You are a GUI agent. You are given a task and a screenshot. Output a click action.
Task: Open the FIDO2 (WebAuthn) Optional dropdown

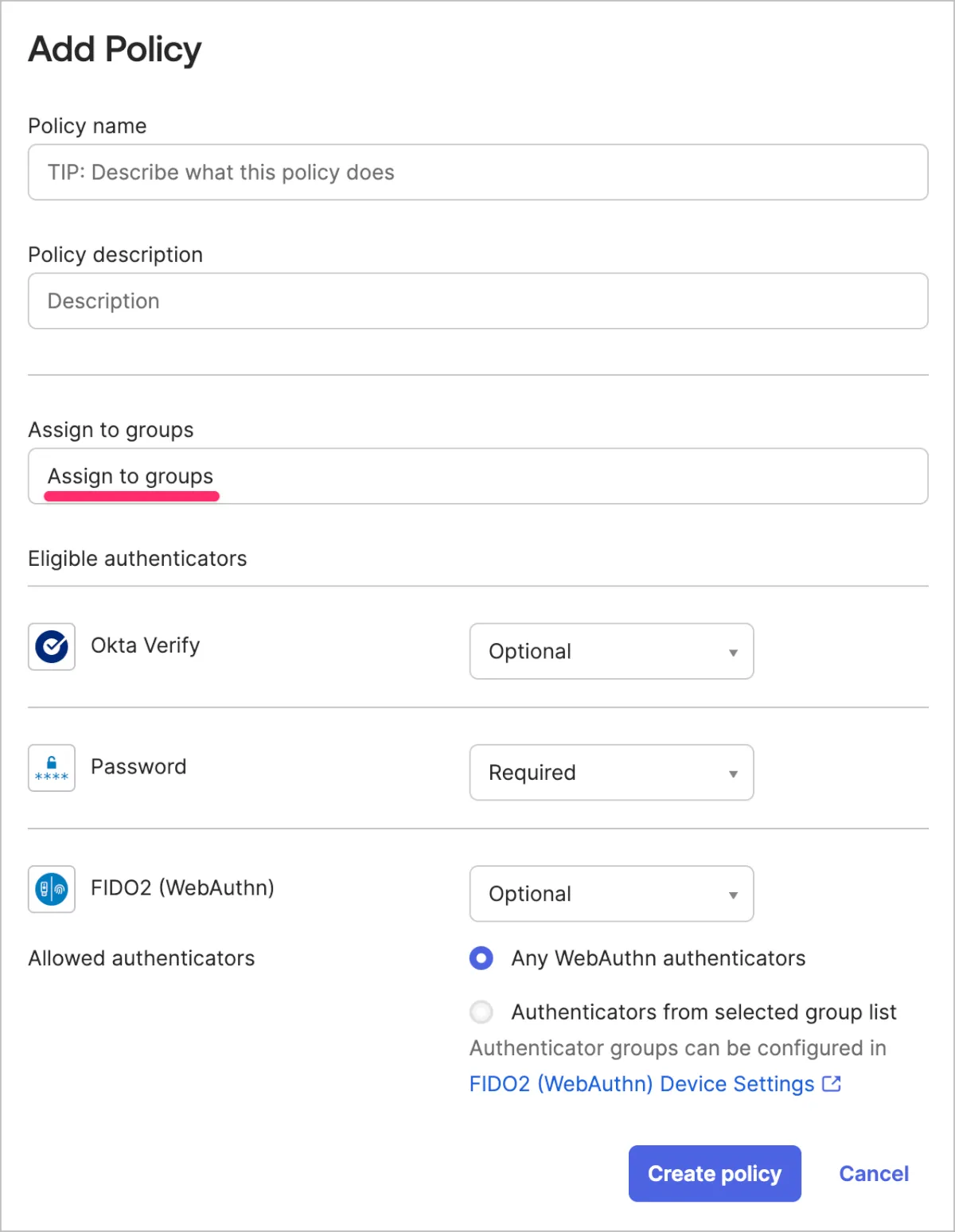(611, 894)
